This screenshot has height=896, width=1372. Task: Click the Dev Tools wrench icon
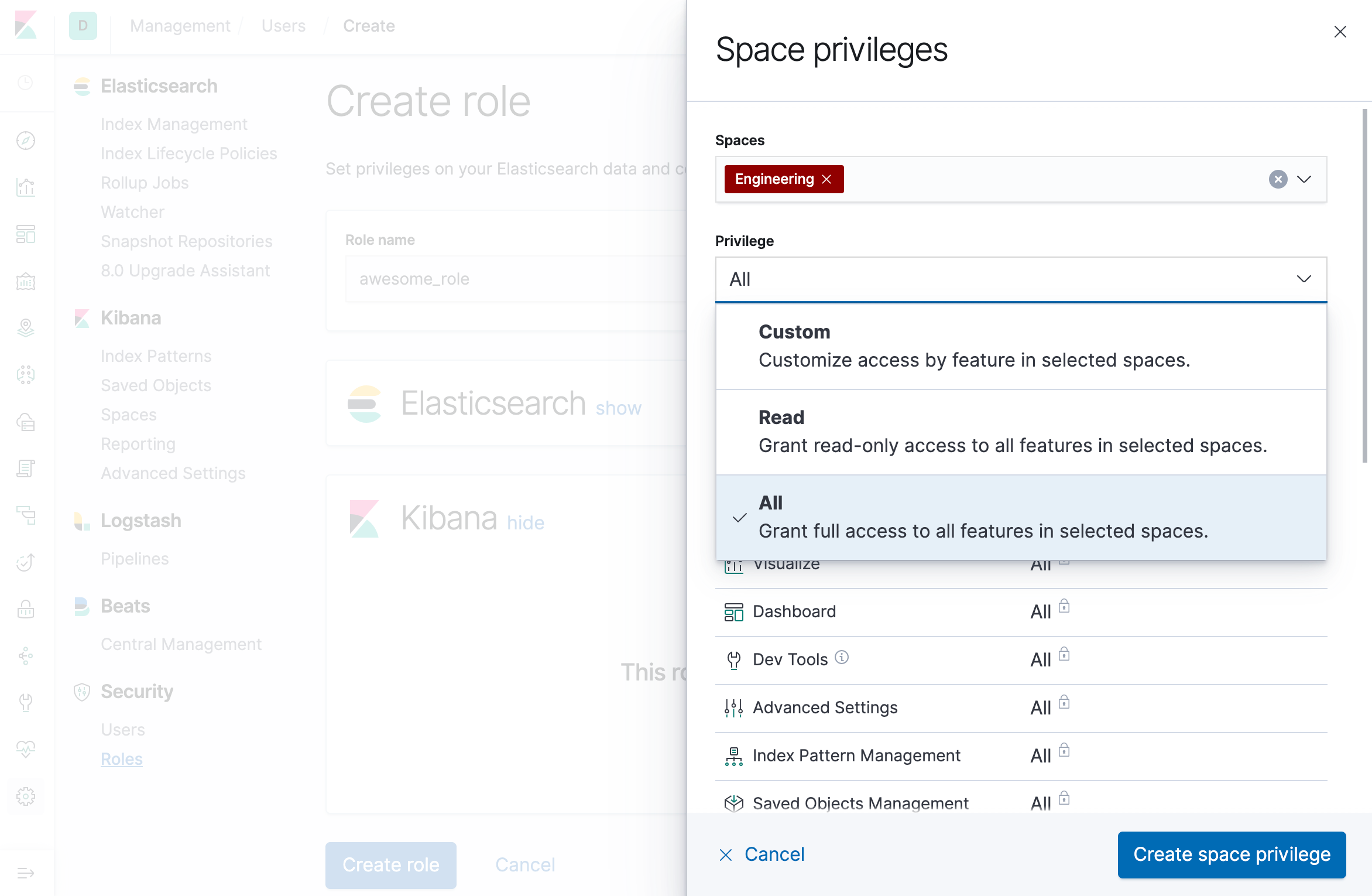(733, 660)
